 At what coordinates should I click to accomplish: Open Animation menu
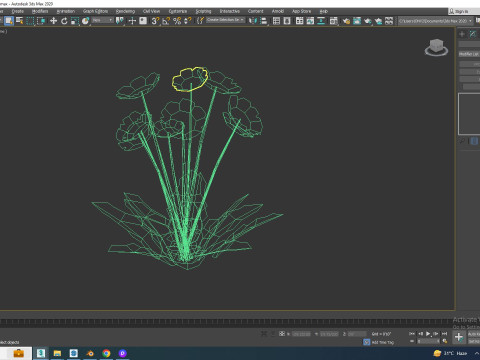click(x=66, y=11)
